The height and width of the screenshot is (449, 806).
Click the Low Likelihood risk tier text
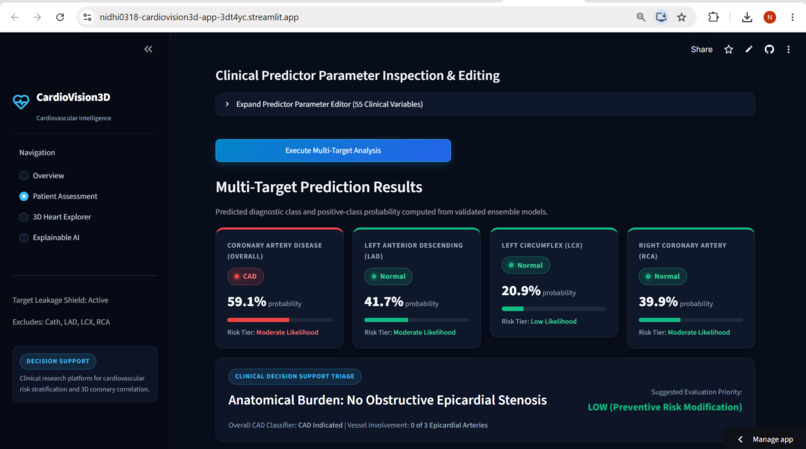(x=553, y=321)
